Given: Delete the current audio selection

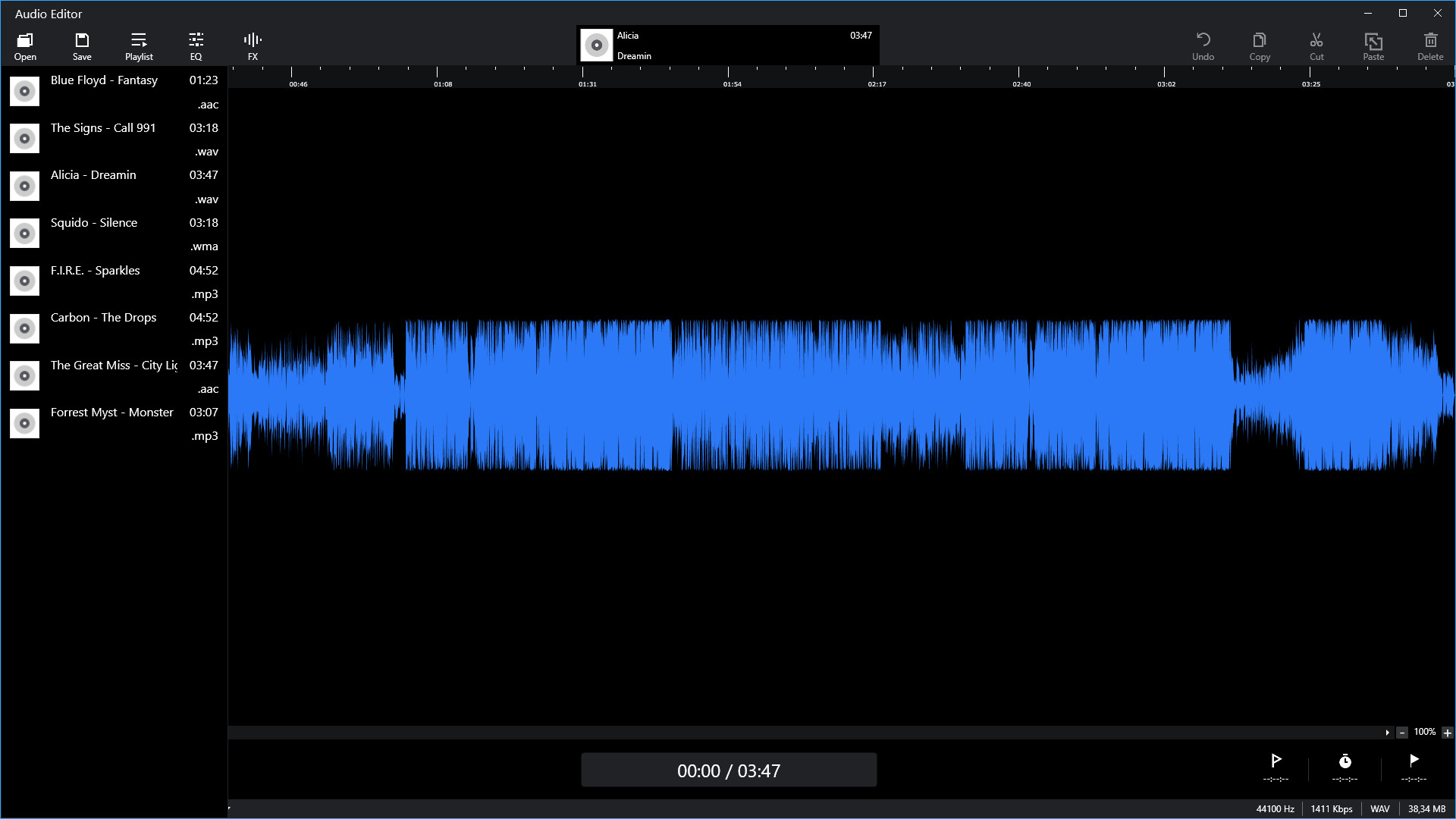Looking at the screenshot, I should [1430, 45].
